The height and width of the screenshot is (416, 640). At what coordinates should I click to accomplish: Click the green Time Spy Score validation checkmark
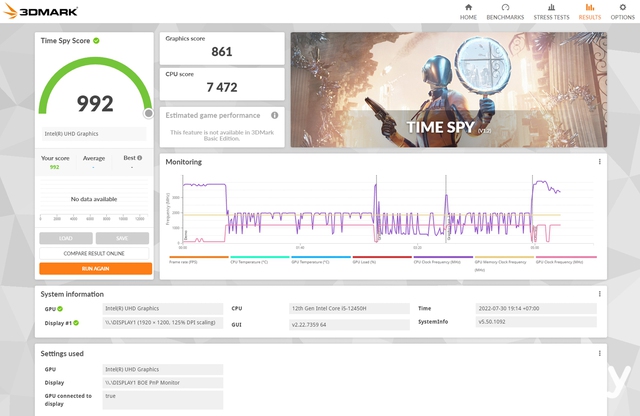coord(96,40)
